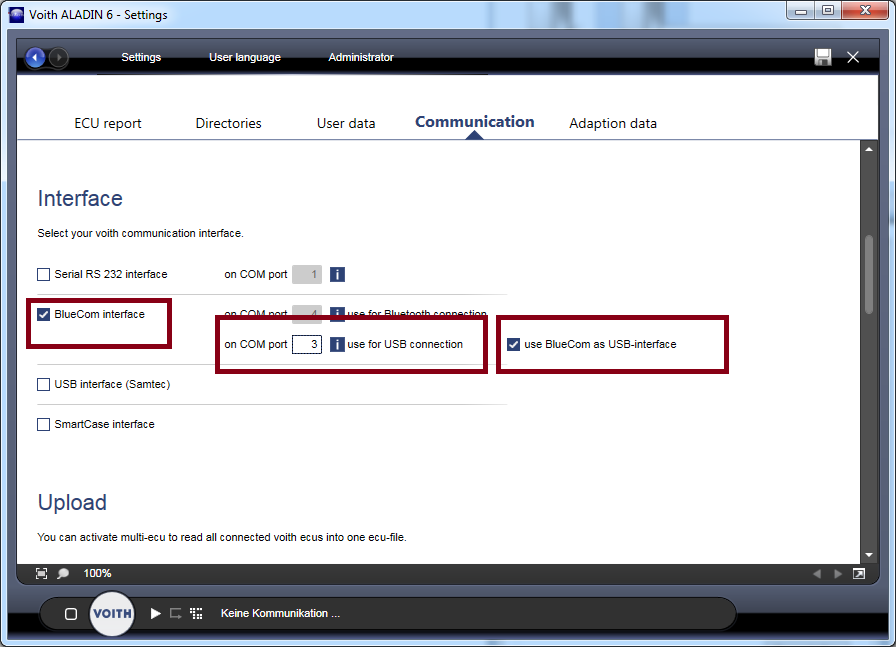This screenshot has width=896, height=647.
Task: Click the expand window icon in status bar
Action: (859, 574)
